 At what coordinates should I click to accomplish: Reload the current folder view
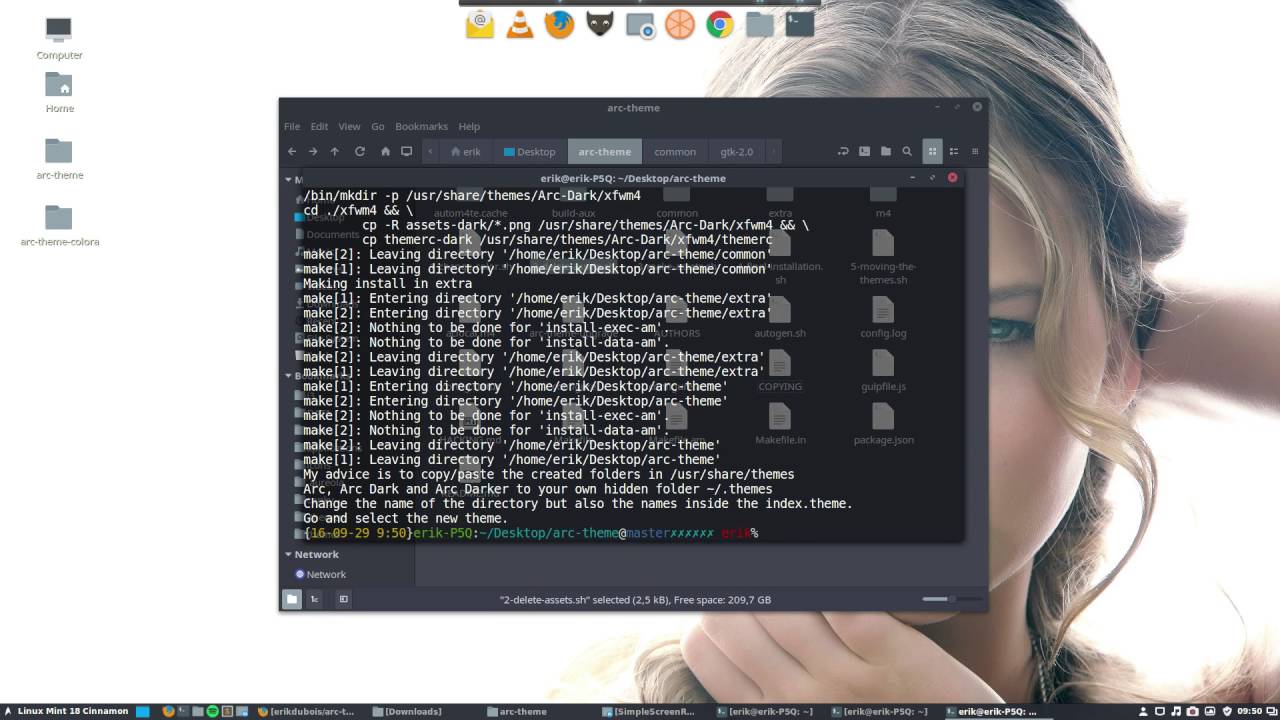[360, 152]
